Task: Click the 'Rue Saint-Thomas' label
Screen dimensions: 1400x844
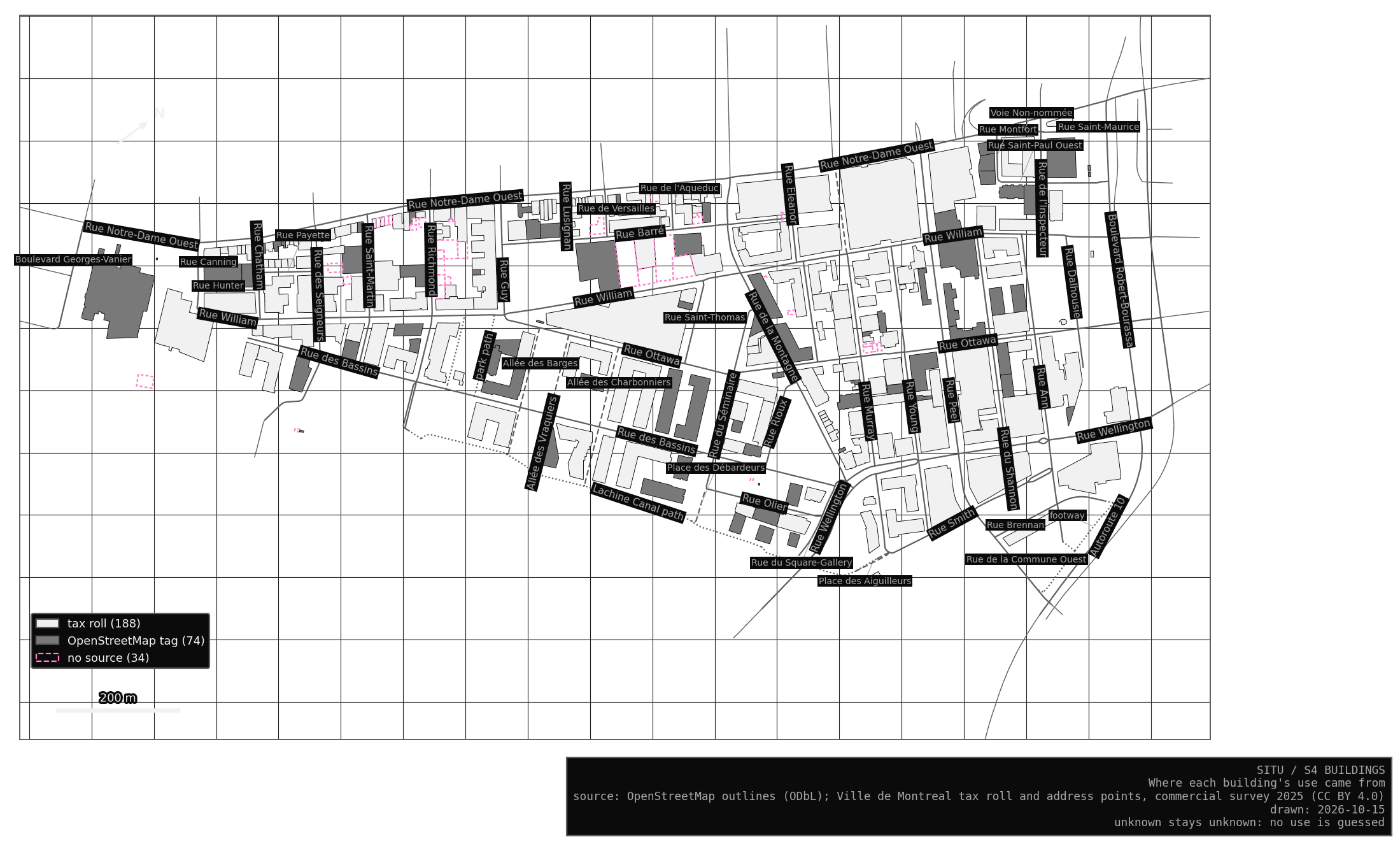Action: 705,318
